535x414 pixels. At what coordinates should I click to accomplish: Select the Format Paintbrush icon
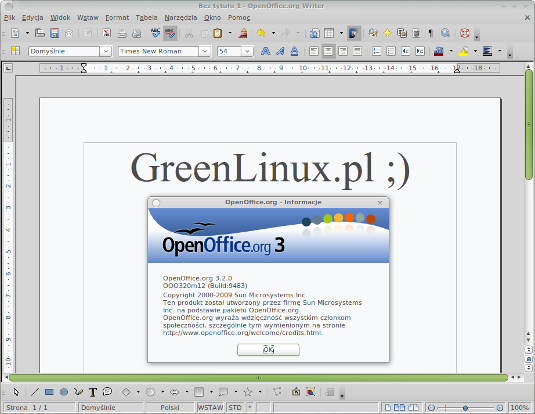pos(243,33)
